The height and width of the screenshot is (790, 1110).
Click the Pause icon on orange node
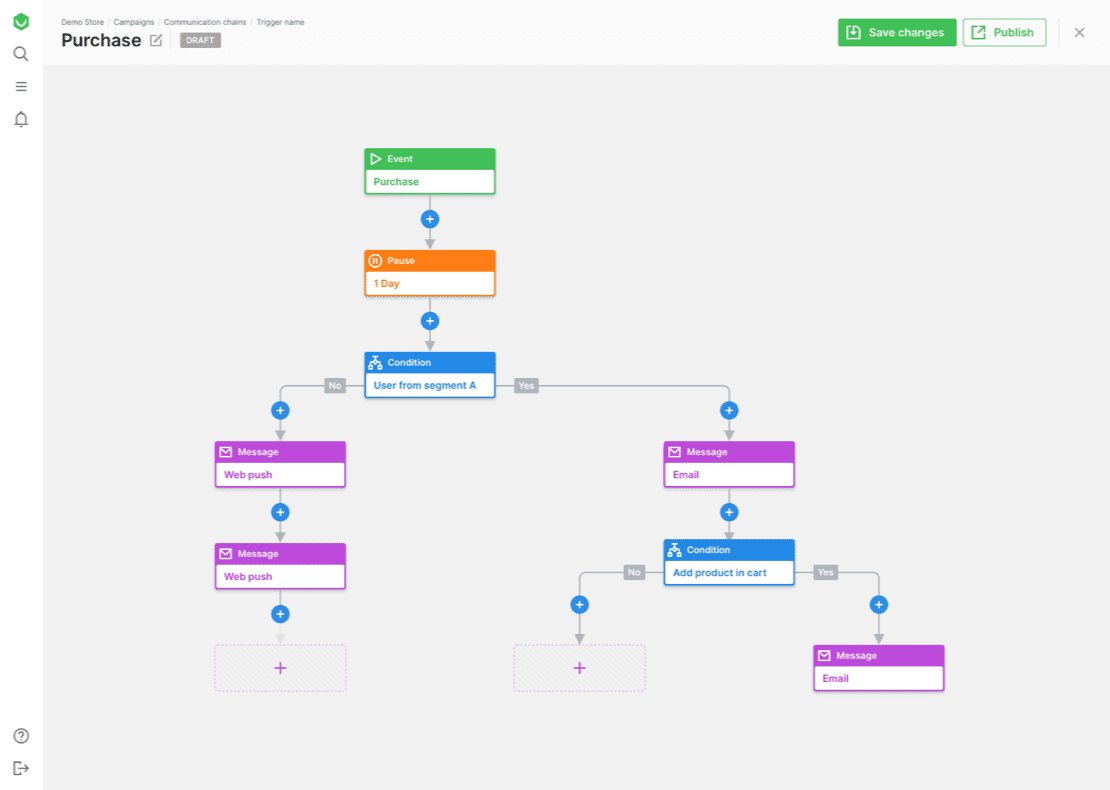pyautogui.click(x=376, y=261)
